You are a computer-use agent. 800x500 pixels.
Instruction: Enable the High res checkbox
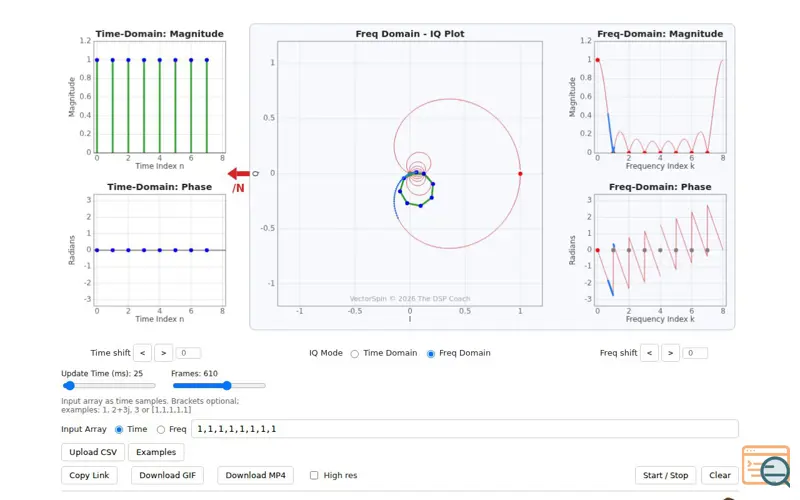click(x=314, y=476)
